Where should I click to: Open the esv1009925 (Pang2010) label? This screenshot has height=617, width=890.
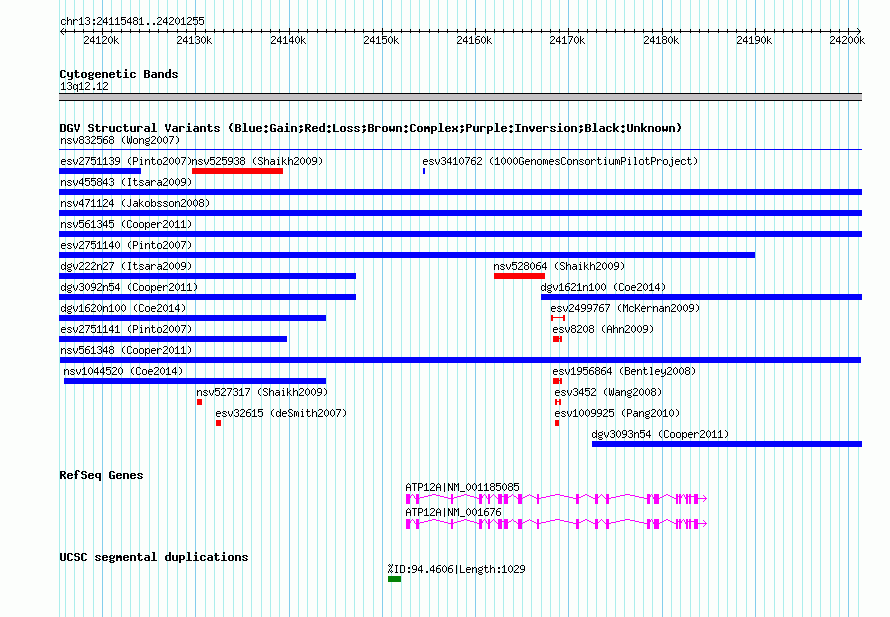coord(617,413)
